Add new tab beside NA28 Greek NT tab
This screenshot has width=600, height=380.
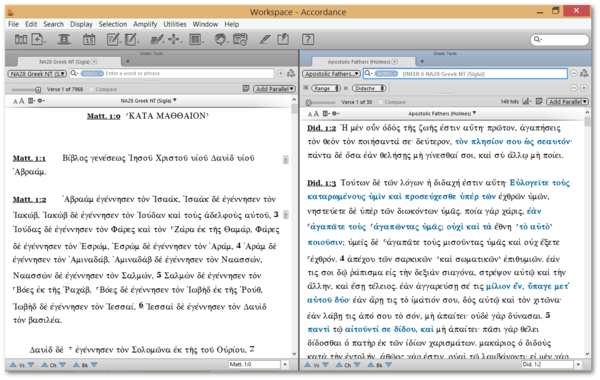(x=127, y=61)
